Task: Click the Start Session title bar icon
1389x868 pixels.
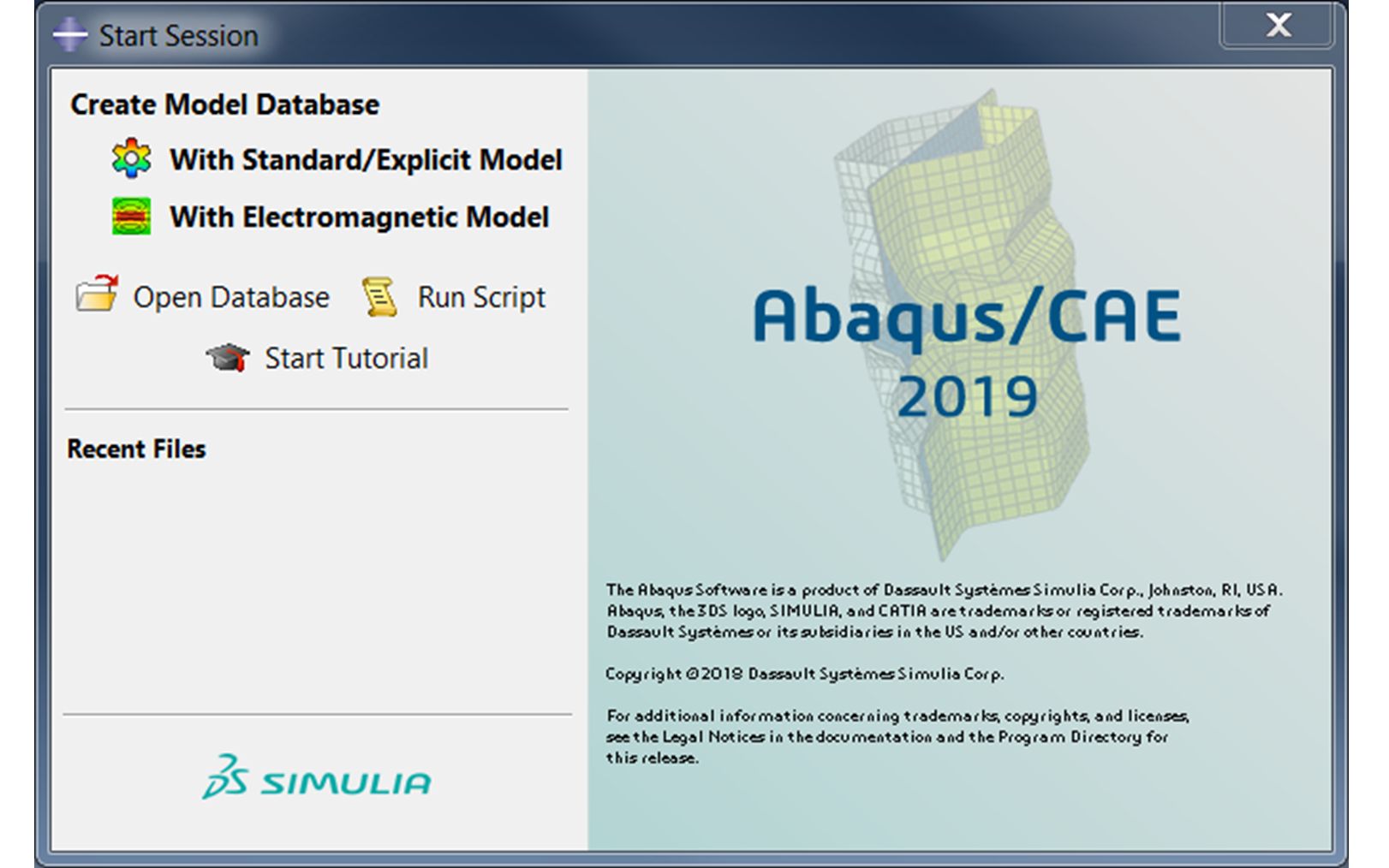Action: [x=69, y=34]
